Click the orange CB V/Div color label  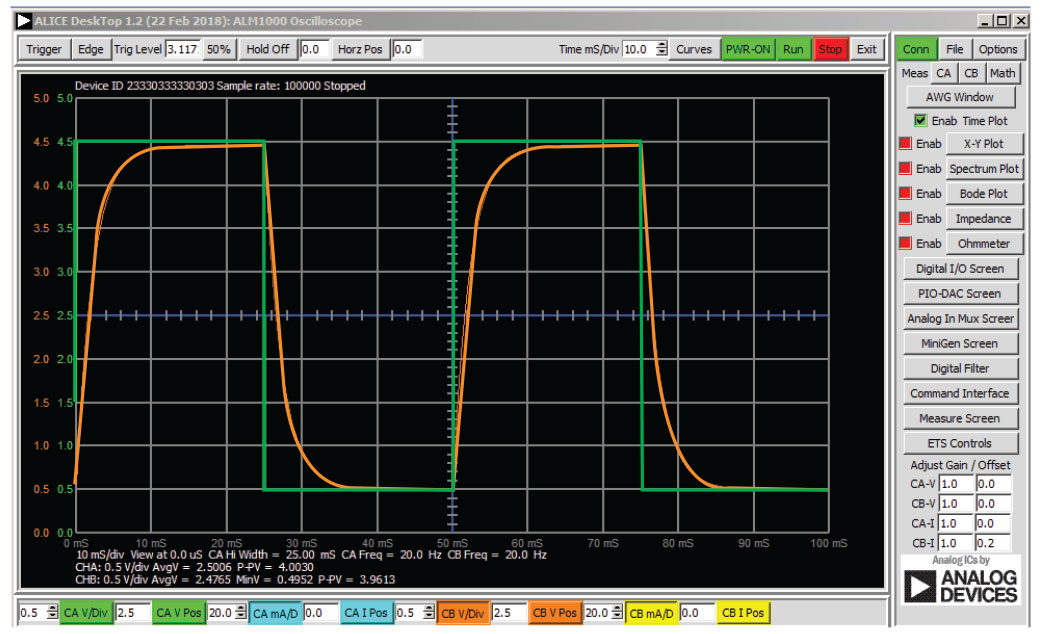click(463, 612)
